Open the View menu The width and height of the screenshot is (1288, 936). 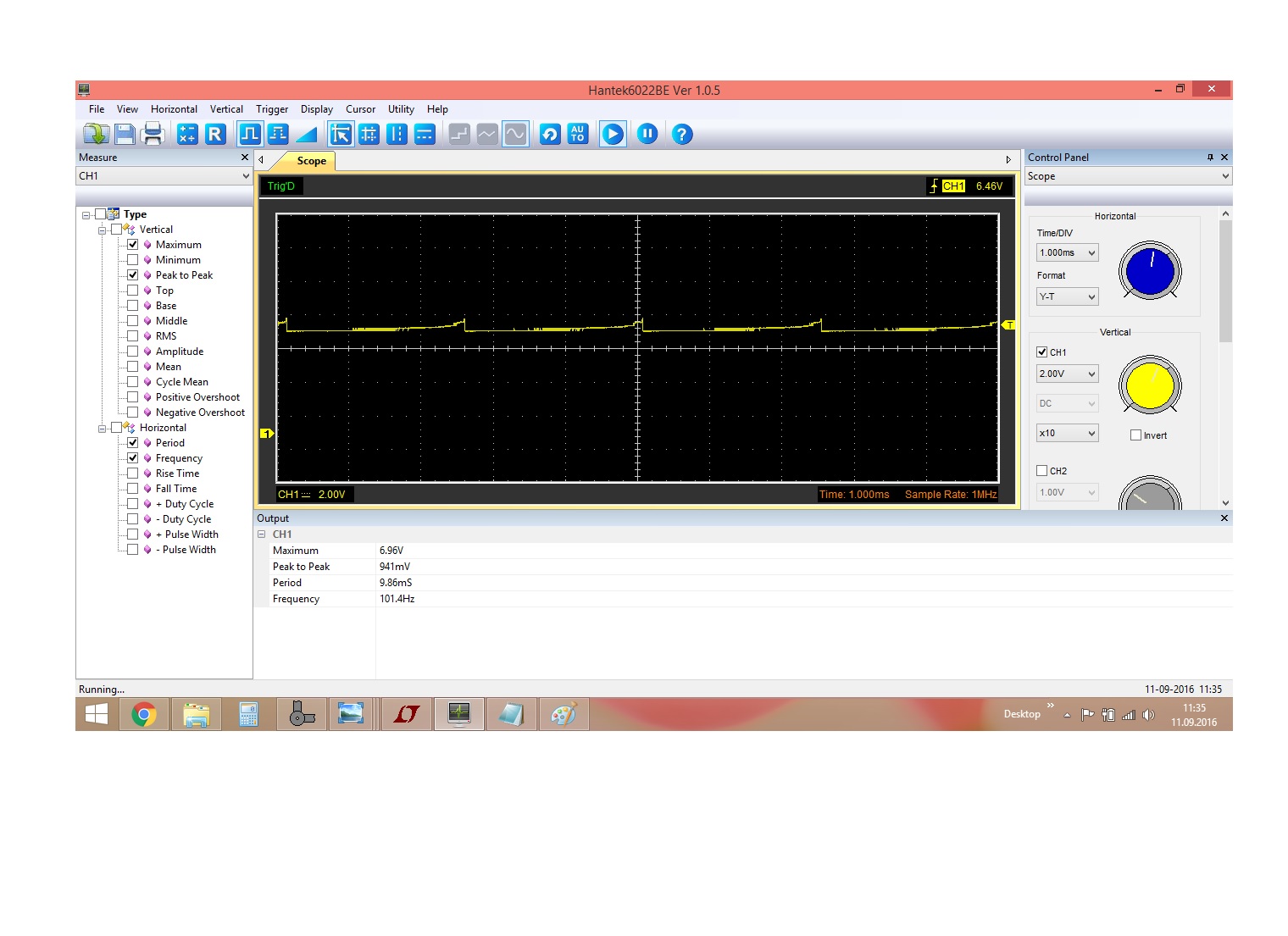pyautogui.click(x=127, y=109)
